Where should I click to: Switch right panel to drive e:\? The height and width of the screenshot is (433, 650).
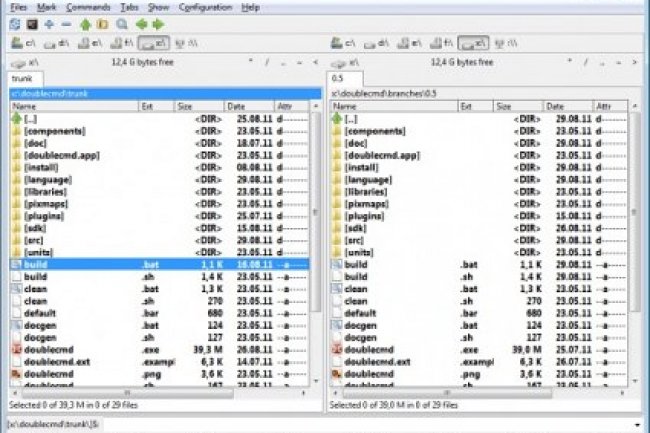pos(412,43)
